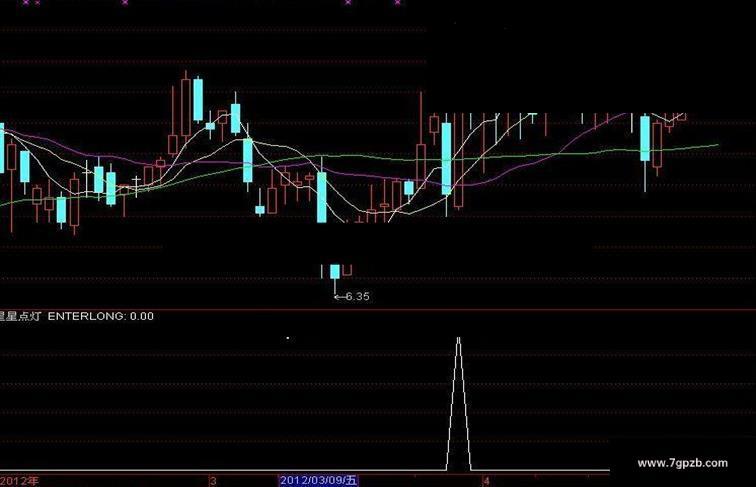Click the white ENTERLONG signal spike peak
Image resolution: width=756 pixels, height=487 pixels.
tap(459, 339)
